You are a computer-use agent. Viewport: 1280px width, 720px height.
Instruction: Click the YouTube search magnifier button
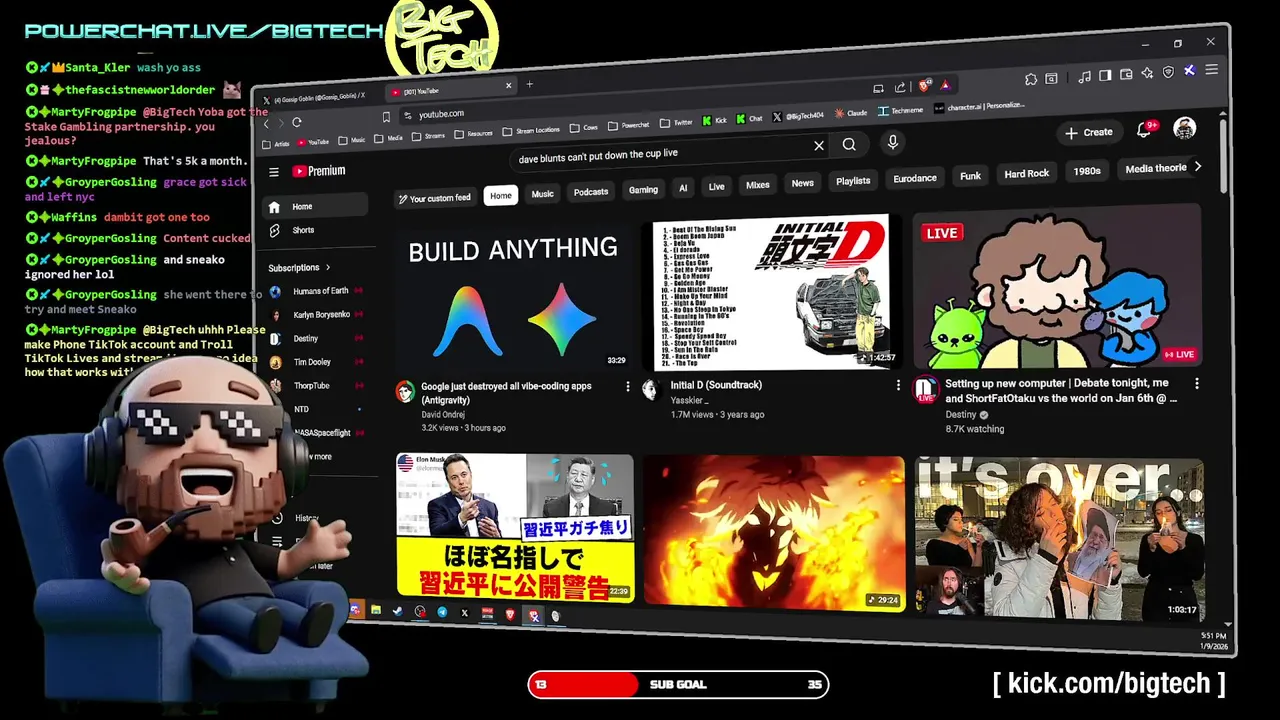pos(849,145)
